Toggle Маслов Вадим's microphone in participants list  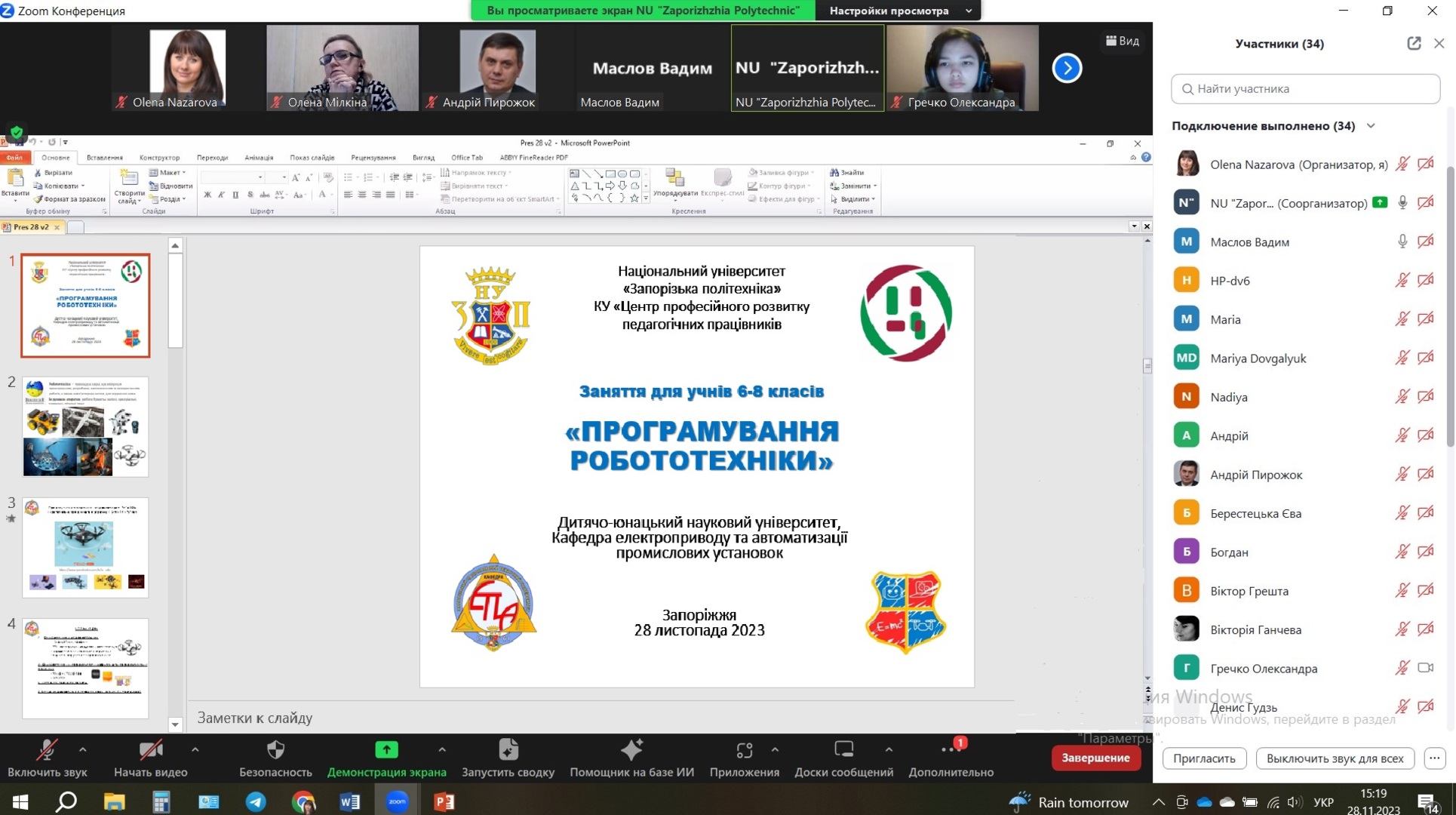[x=1402, y=241]
